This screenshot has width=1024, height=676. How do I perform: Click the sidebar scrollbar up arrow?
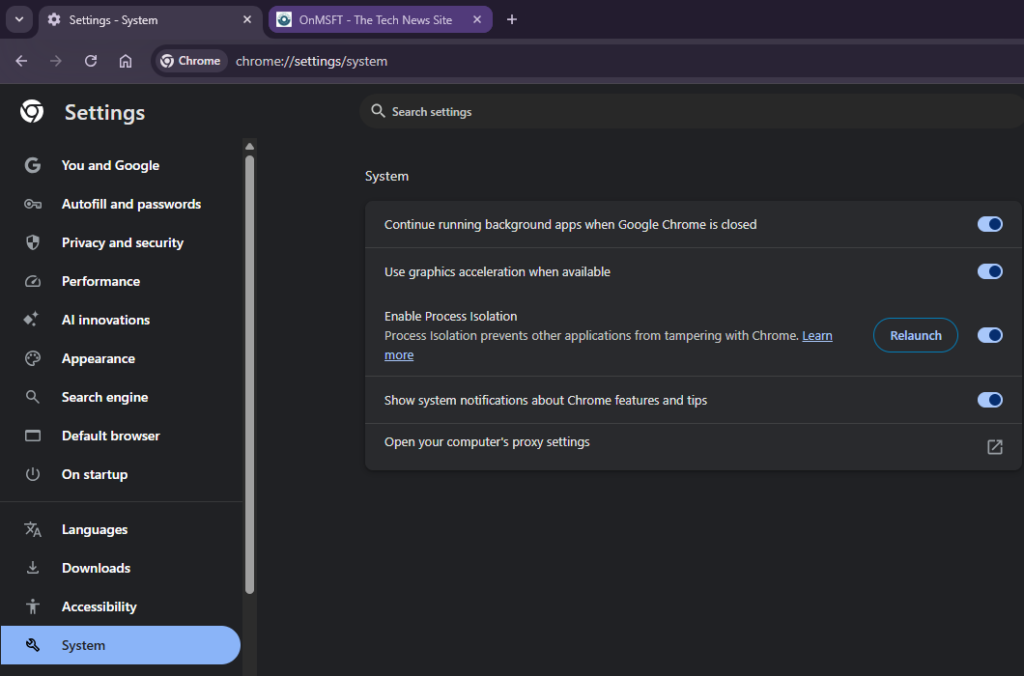tap(249, 146)
